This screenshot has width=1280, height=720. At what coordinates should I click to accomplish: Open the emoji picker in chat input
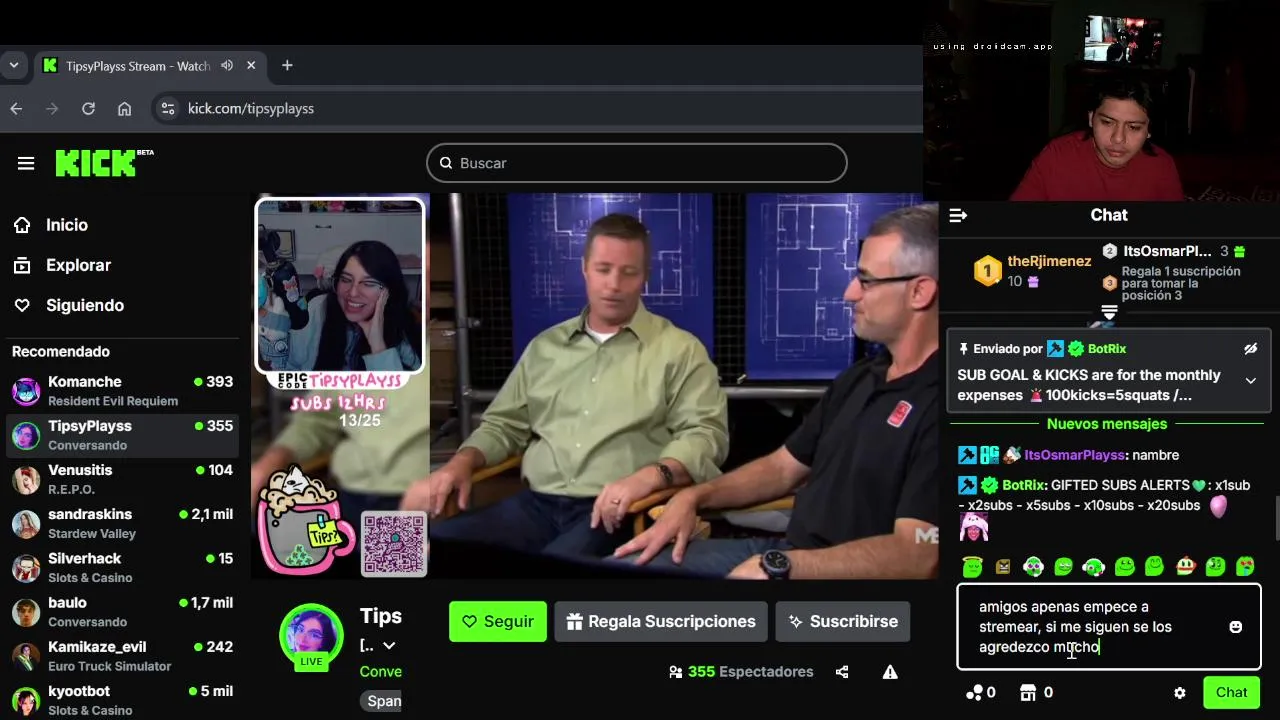(1236, 627)
